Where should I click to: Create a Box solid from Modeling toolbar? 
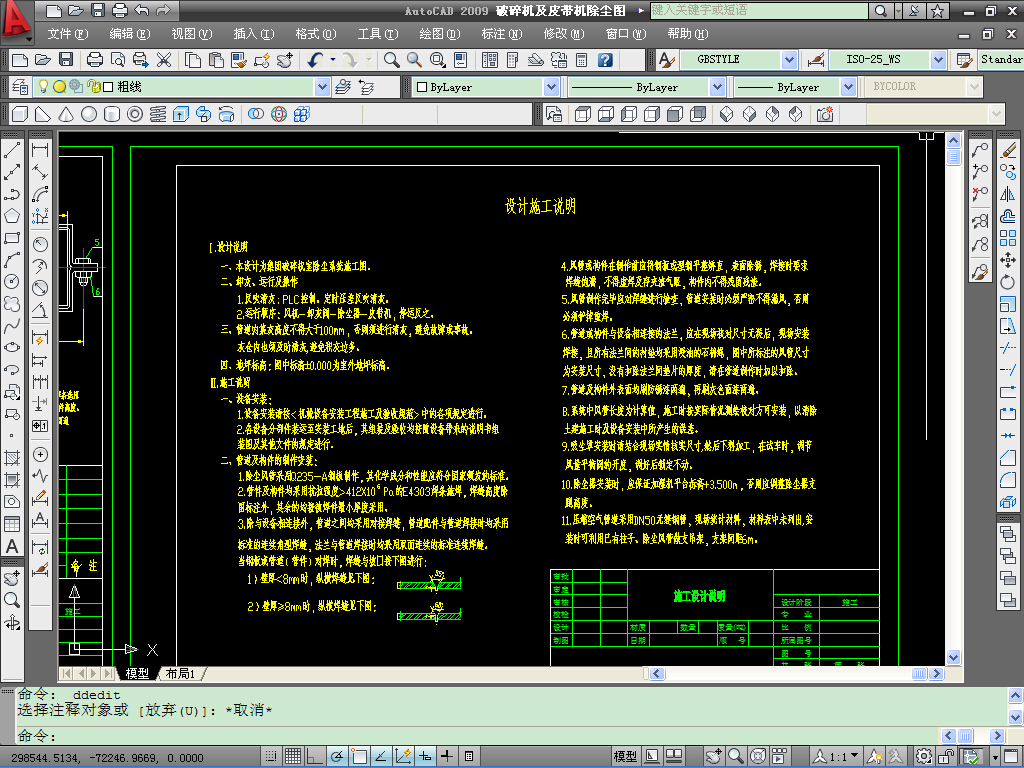pyautogui.click(x=20, y=114)
